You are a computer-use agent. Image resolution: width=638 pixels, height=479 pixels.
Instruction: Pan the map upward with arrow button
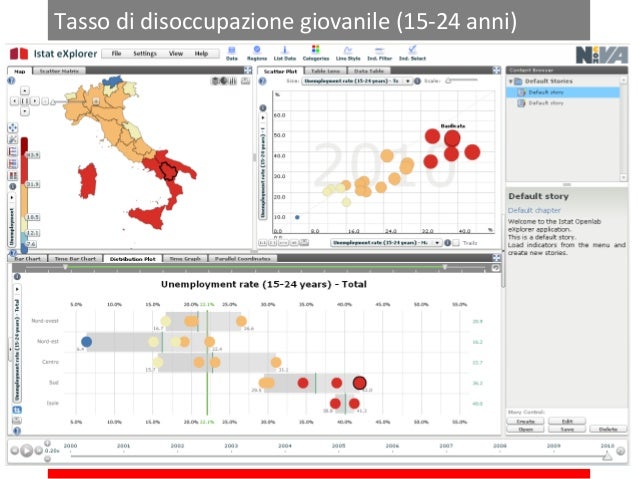coord(25,90)
